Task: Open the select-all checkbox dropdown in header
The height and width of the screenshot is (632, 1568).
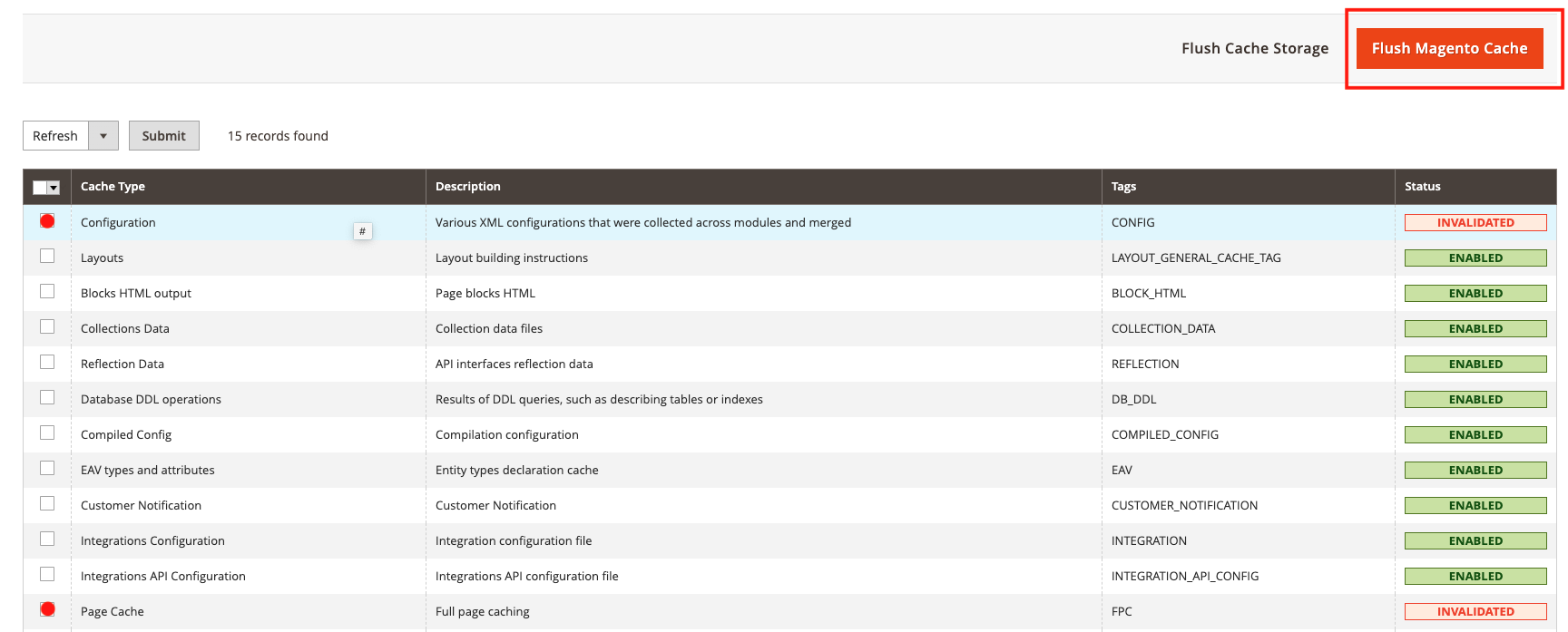Action: click(x=54, y=188)
